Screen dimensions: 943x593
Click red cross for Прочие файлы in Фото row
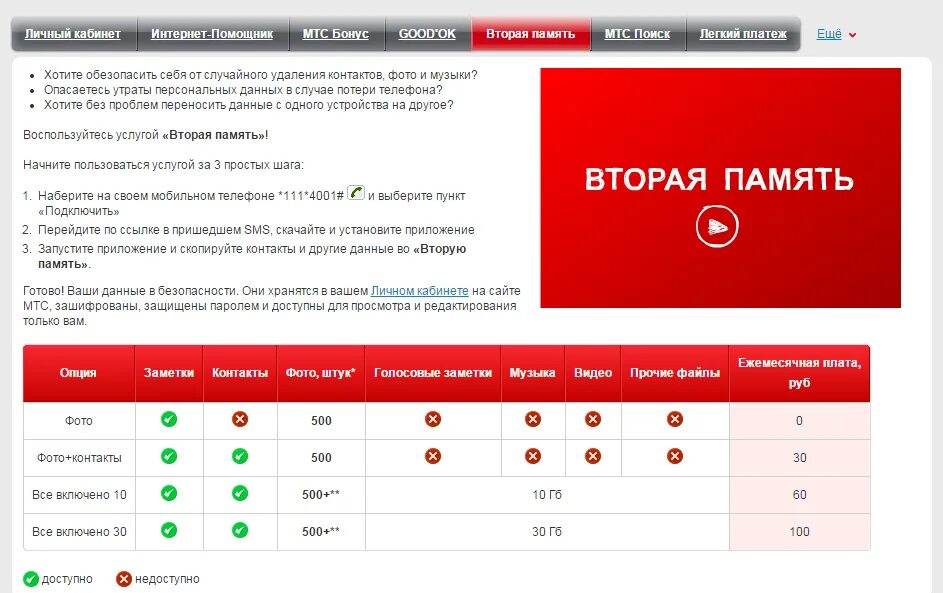pos(675,419)
